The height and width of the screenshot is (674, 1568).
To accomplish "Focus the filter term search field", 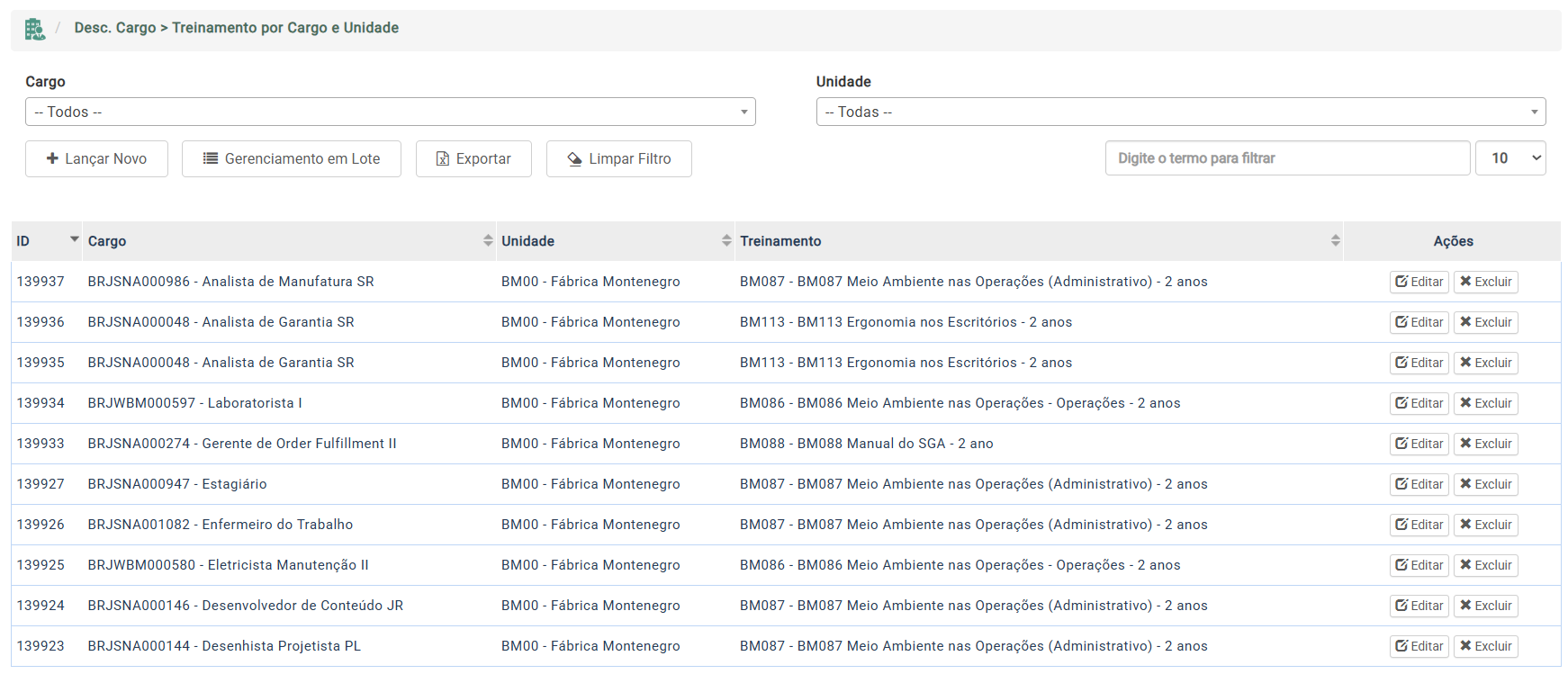I will pyautogui.click(x=1286, y=158).
